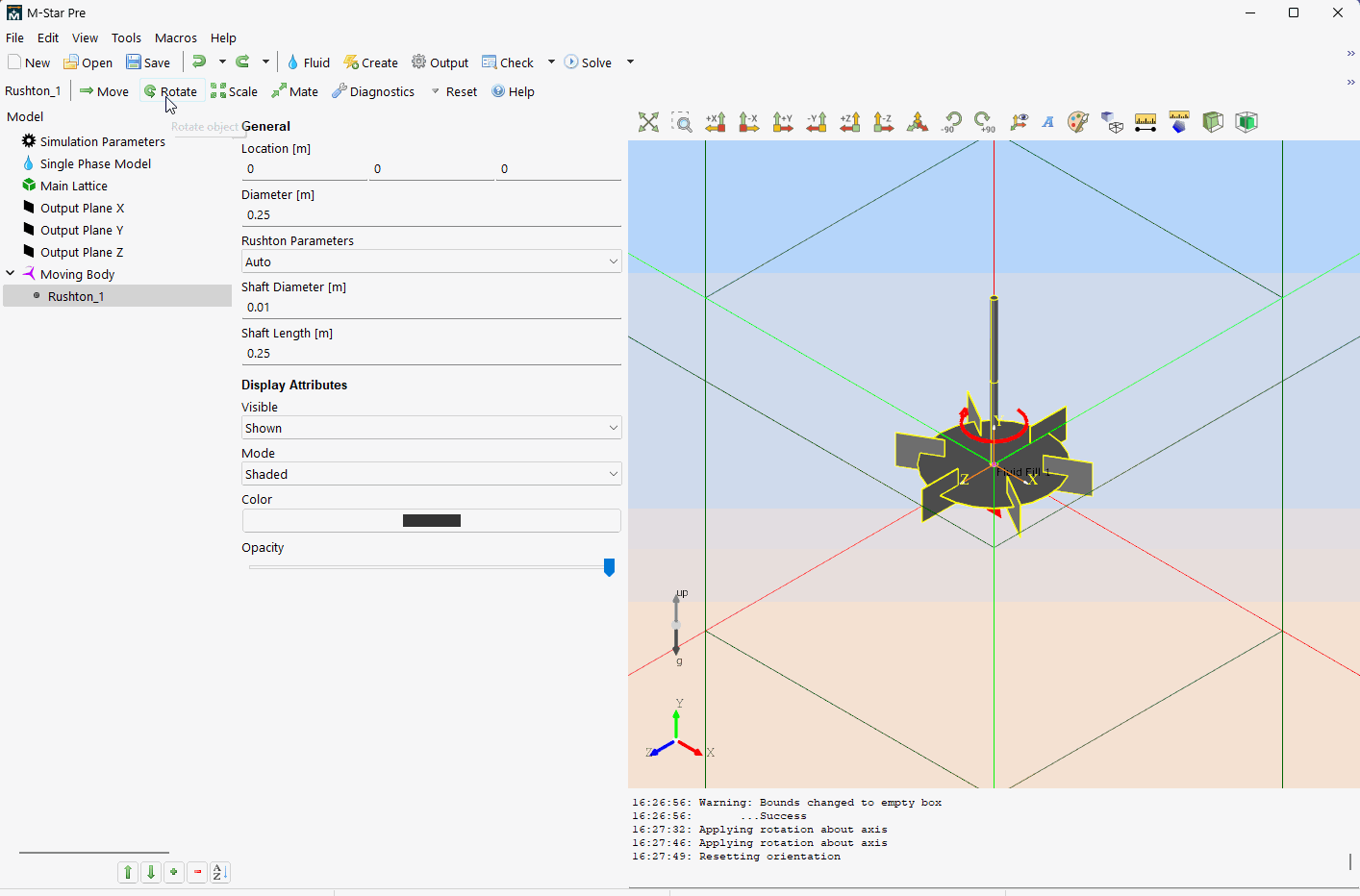Toggle the shaded green box view icon
The width and height of the screenshot is (1360, 896).
[1213, 122]
